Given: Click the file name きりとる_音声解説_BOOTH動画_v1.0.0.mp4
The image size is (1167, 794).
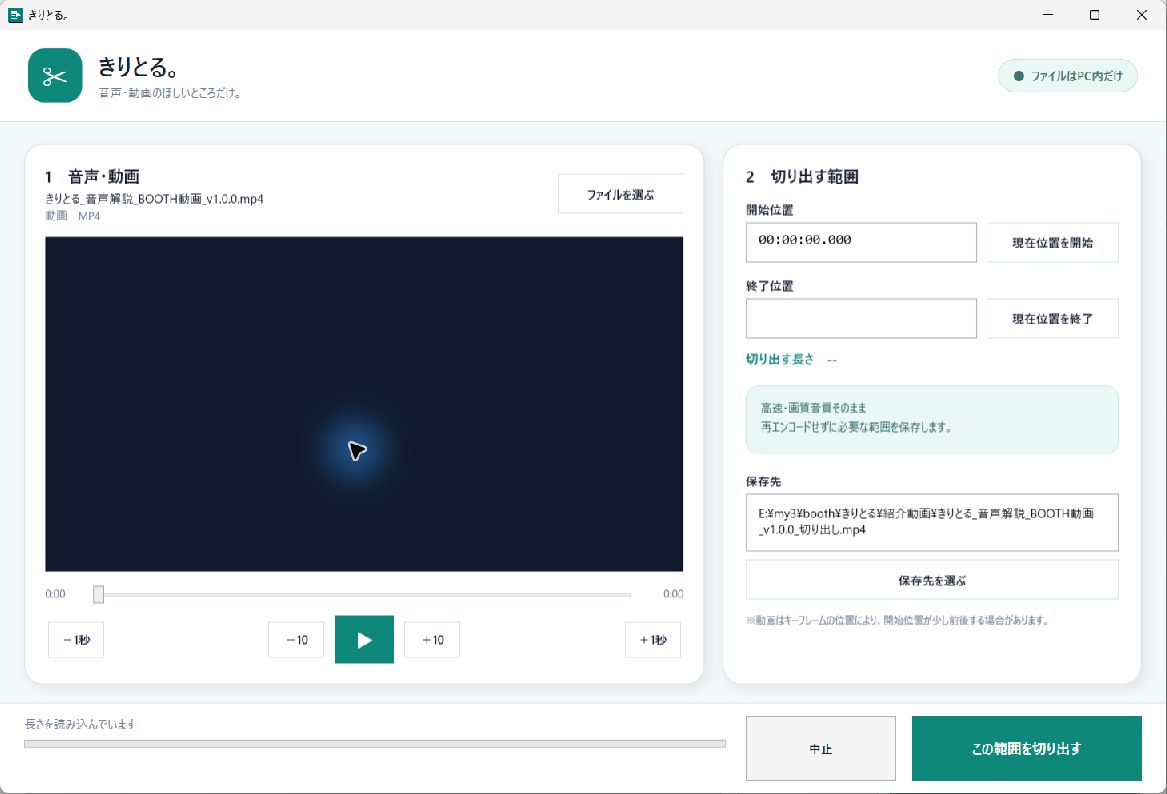Looking at the screenshot, I should point(154,199).
